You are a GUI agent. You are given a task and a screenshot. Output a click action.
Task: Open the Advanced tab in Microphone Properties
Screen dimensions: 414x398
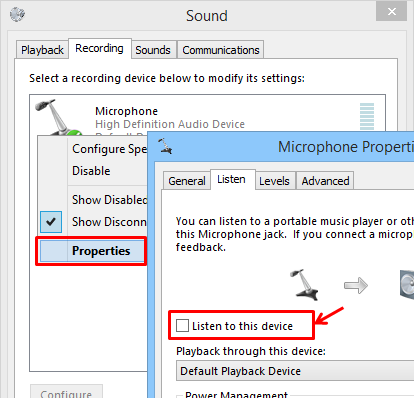325,181
